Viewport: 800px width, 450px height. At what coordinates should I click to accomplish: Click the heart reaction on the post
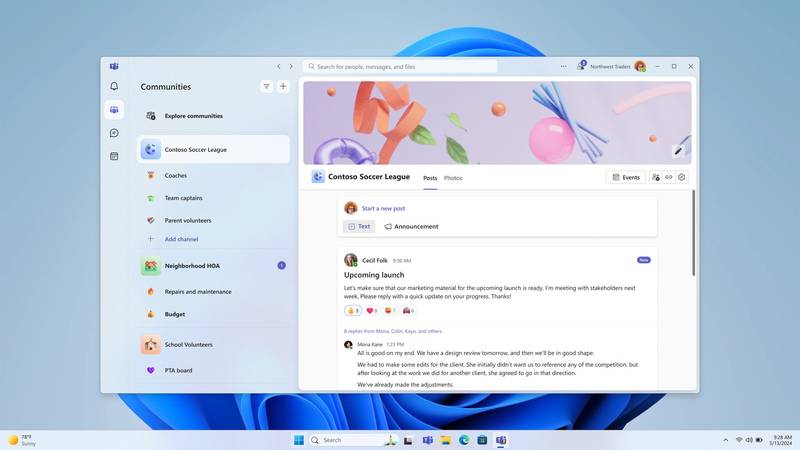click(x=372, y=310)
